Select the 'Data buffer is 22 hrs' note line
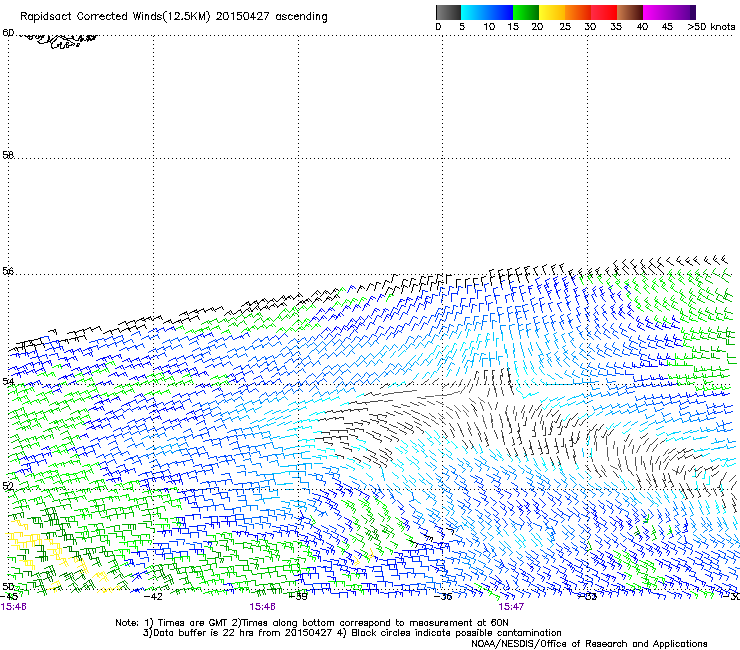Viewport: 740px width, 650px height. coord(353,633)
